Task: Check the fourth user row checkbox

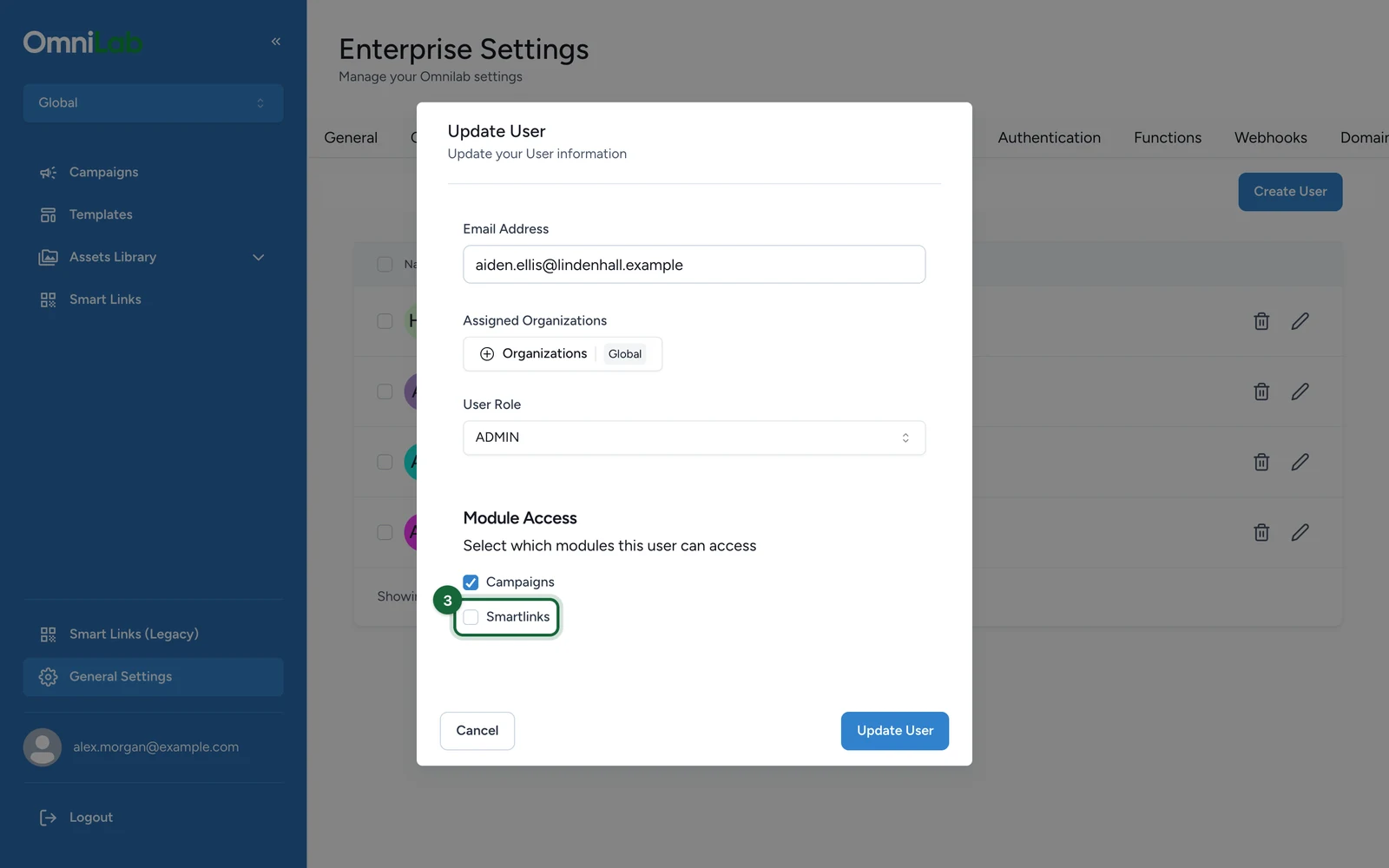Action: [x=385, y=532]
